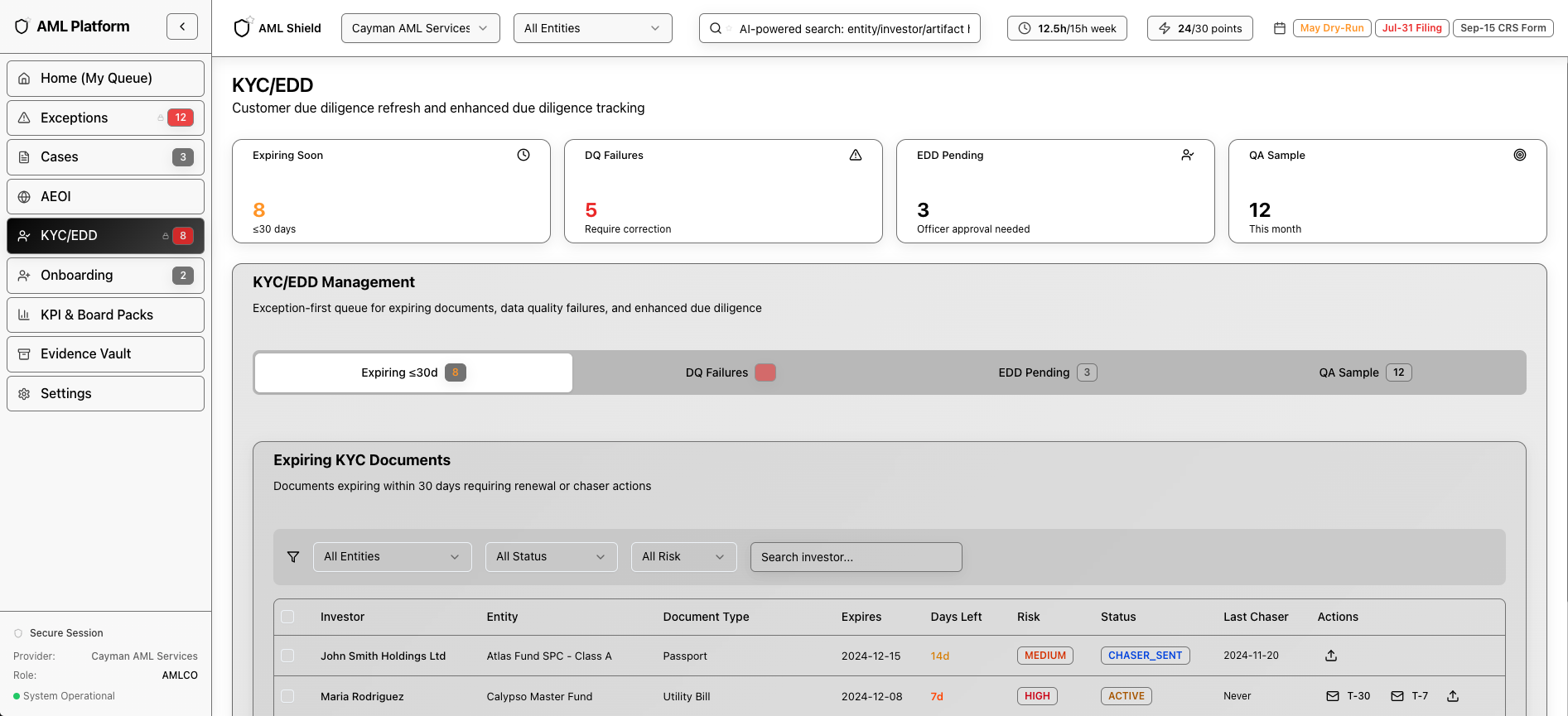Expand the All Status filter dropdown
1568x716 pixels.
click(x=551, y=557)
